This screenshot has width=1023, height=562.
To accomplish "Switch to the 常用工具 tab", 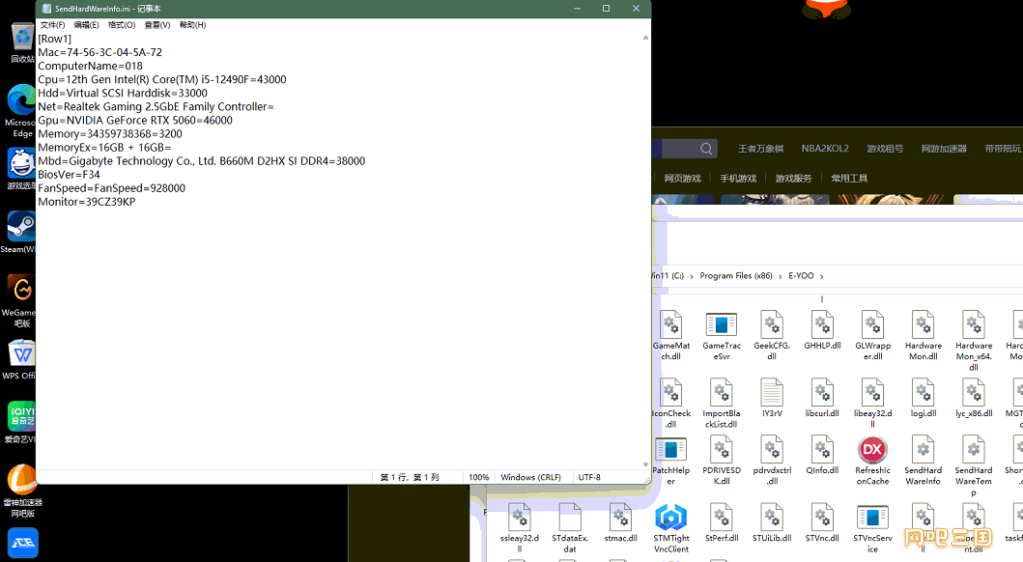I will [849, 178].
